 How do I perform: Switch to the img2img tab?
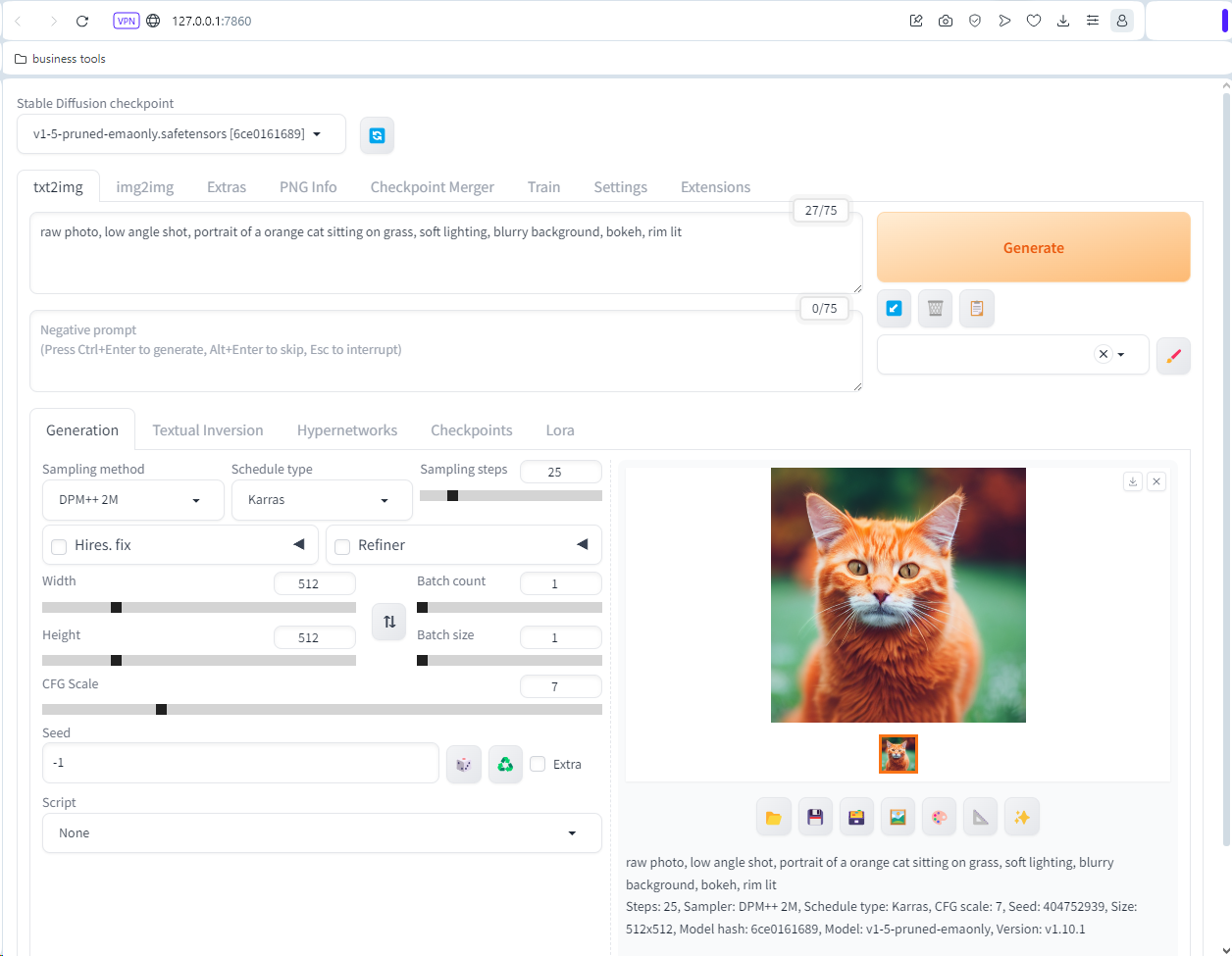click(145, 187)
